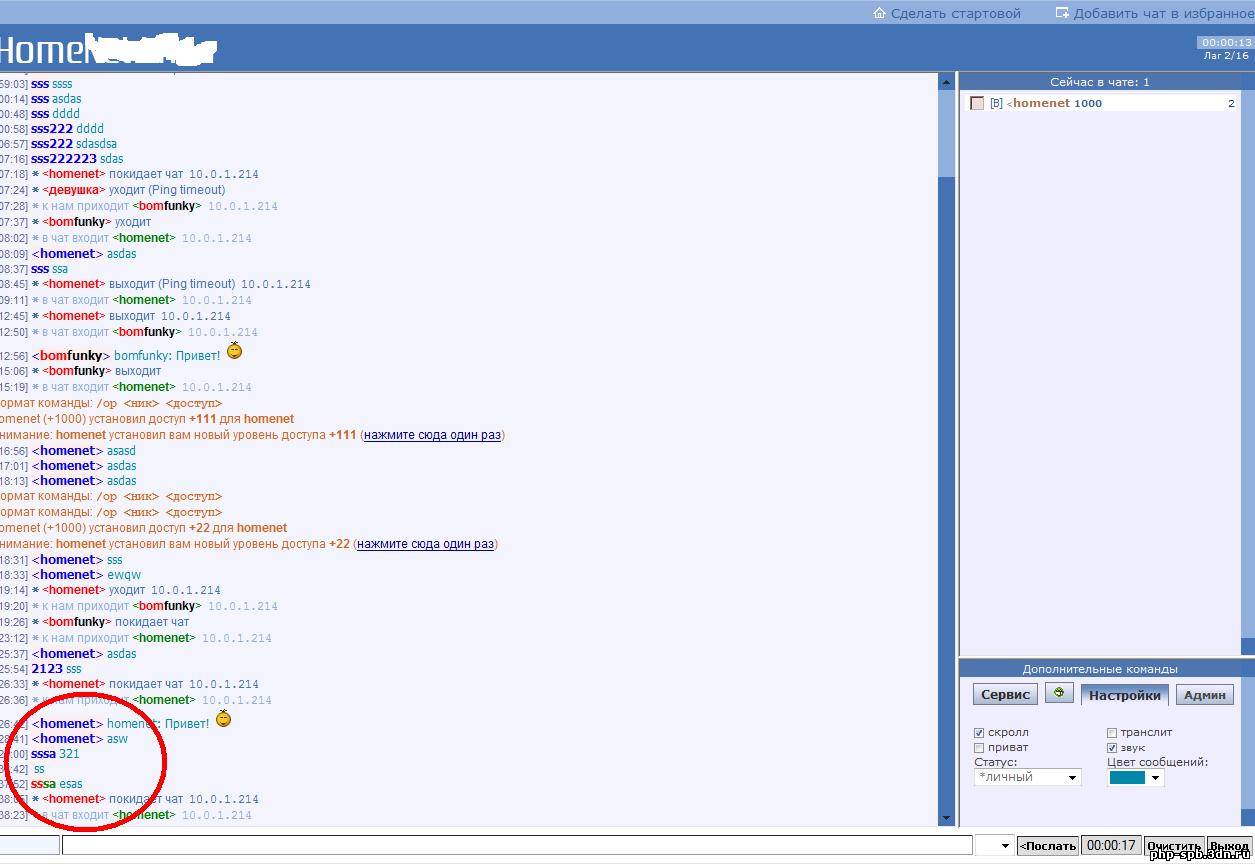Pick the teal message color swatch
1255x864 pixels.
(1127, 778)
